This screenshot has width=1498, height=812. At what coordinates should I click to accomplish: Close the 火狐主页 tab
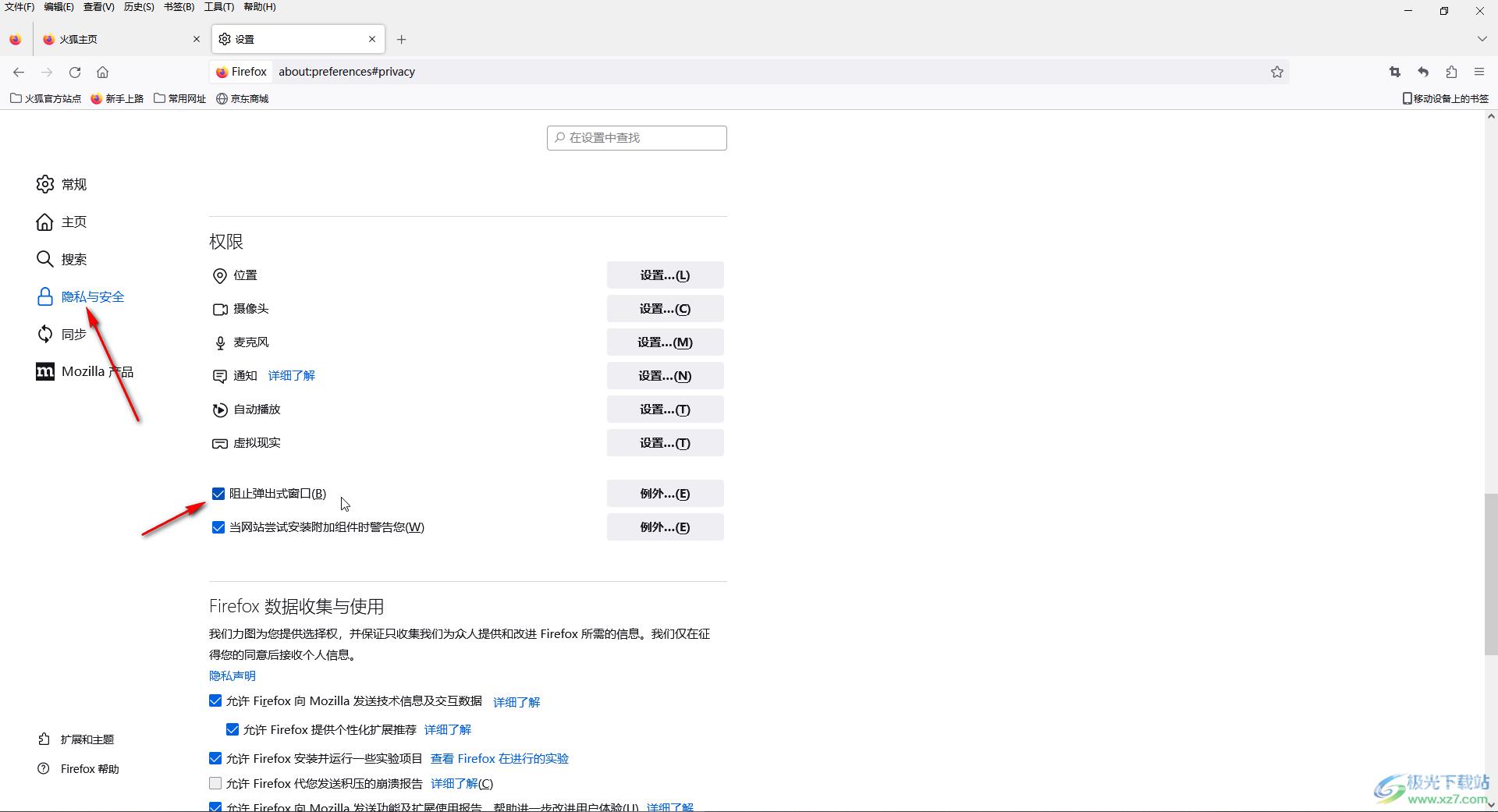[196, 39]
